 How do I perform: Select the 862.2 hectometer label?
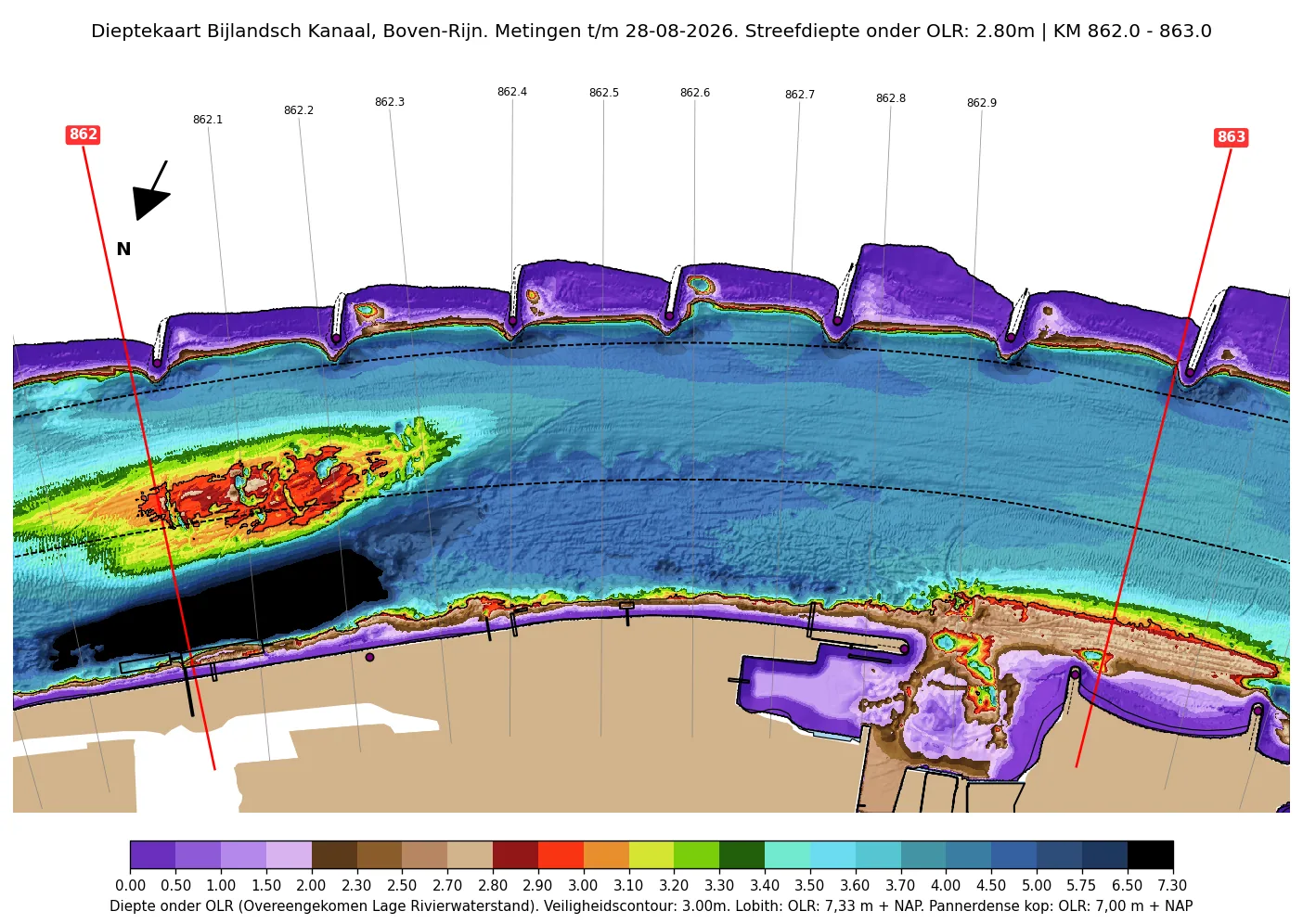(x=299, y=110)
